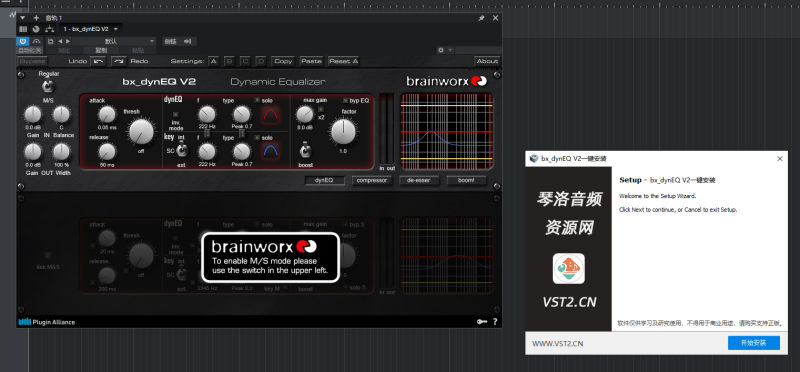Open the preset dropdown labeled 默认
Image resolution: width=800 pixels, height=372 pixels.
click(114, 41)
